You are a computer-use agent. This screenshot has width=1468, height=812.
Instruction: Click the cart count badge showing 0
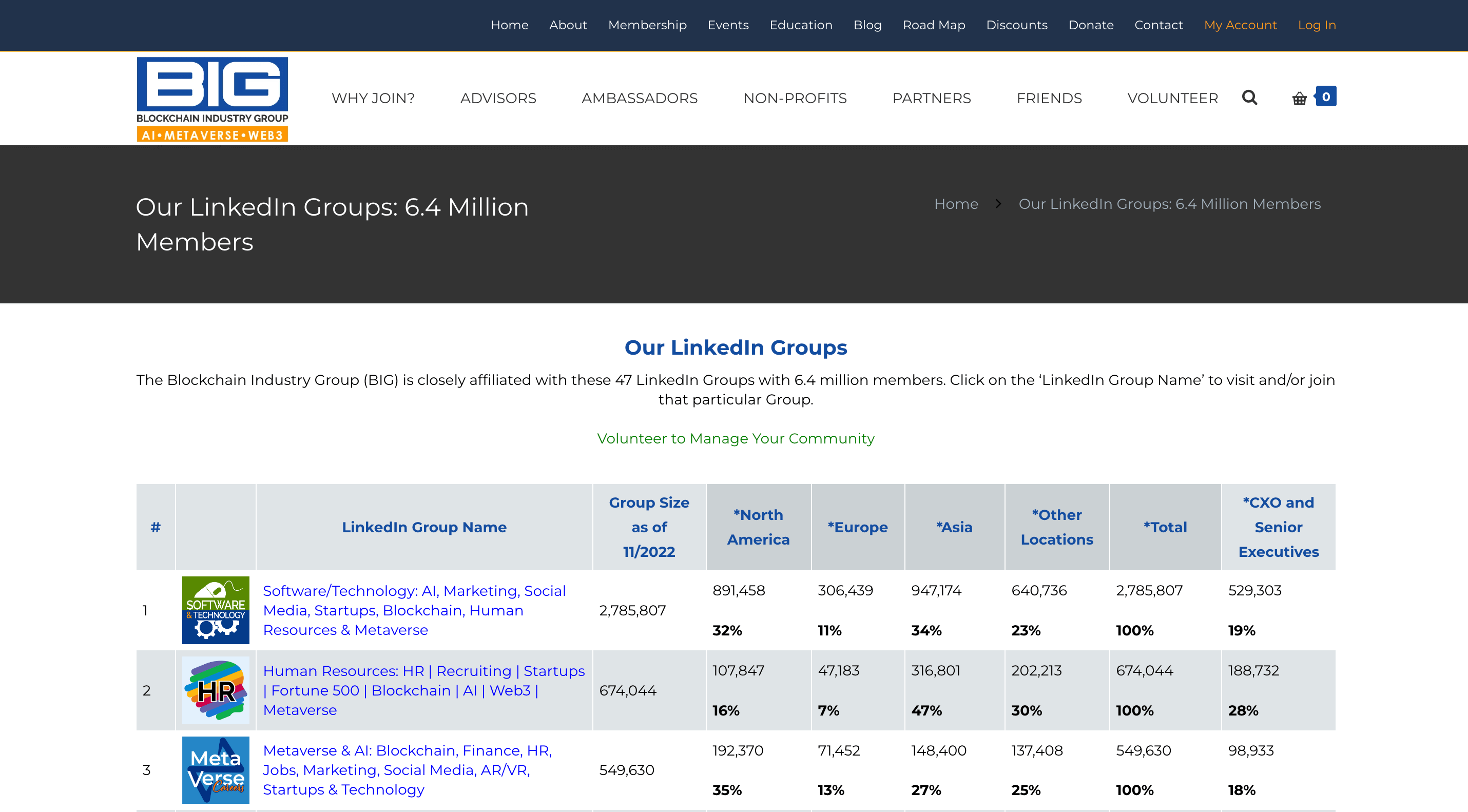pos(1325,96)
